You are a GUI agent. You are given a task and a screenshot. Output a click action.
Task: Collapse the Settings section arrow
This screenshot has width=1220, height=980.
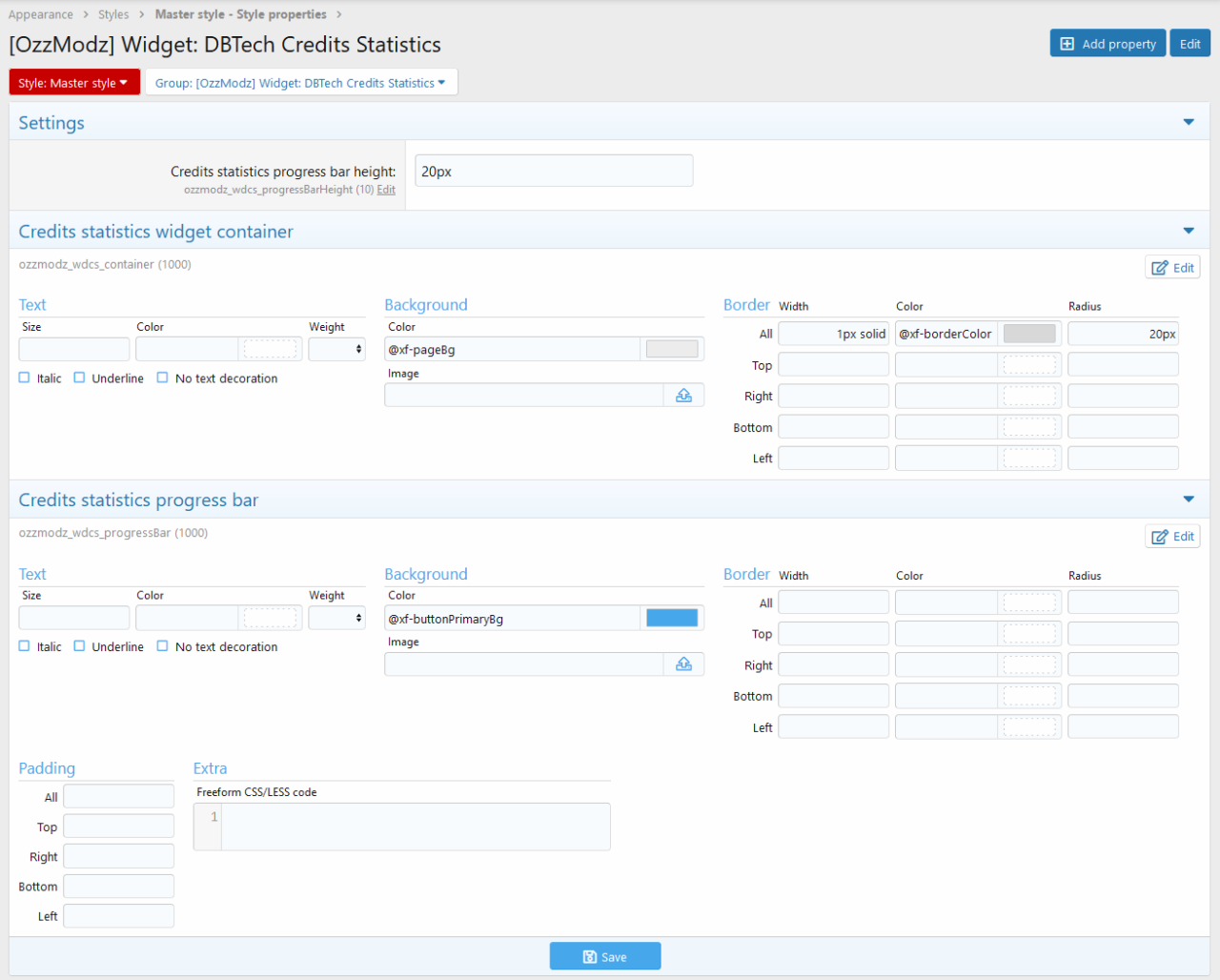pos(1189,122)
